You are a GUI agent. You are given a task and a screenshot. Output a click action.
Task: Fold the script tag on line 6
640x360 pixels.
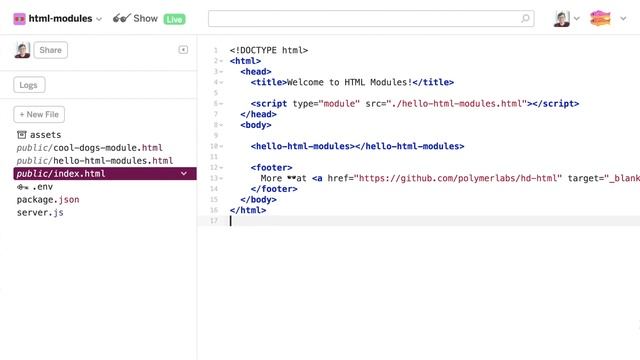pos(221,104)
